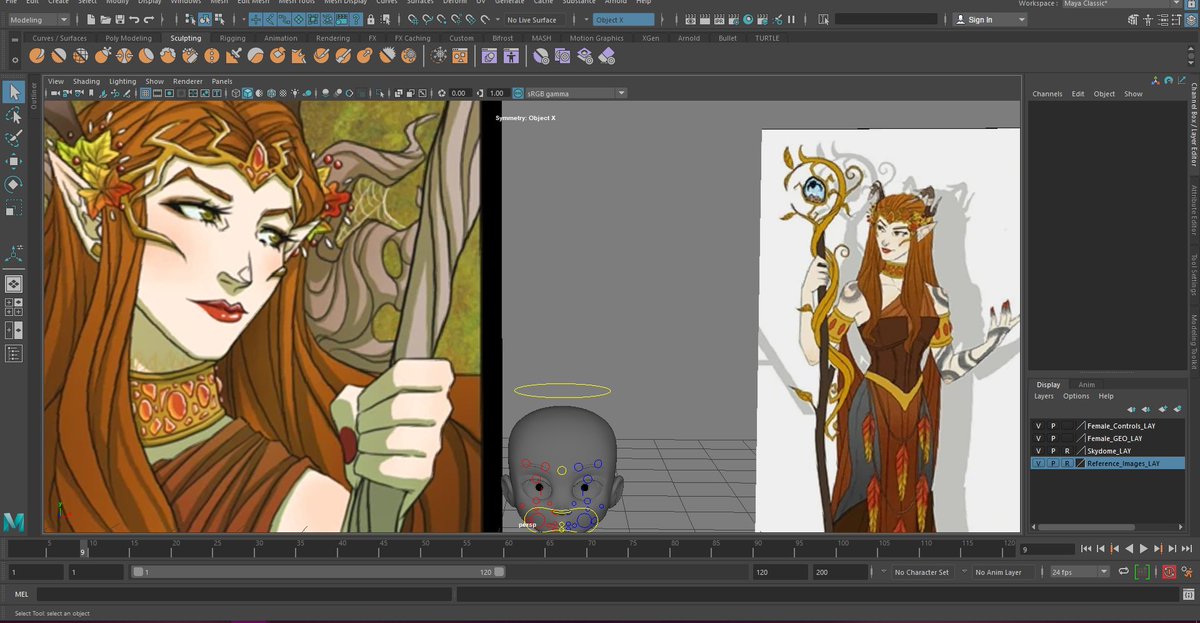
Task: Click the MEL command line input
Action: [x=244, y=594]
